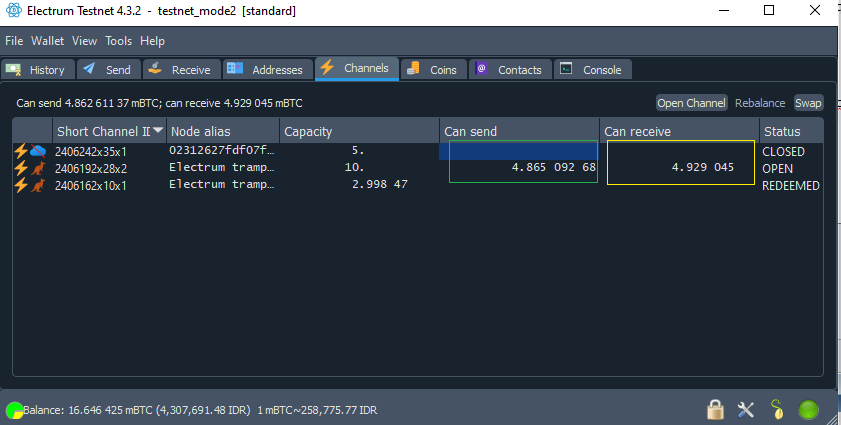841x425 pixels.
Task: Click crossed-out cloud icon of closed channel
Action: 38,151
